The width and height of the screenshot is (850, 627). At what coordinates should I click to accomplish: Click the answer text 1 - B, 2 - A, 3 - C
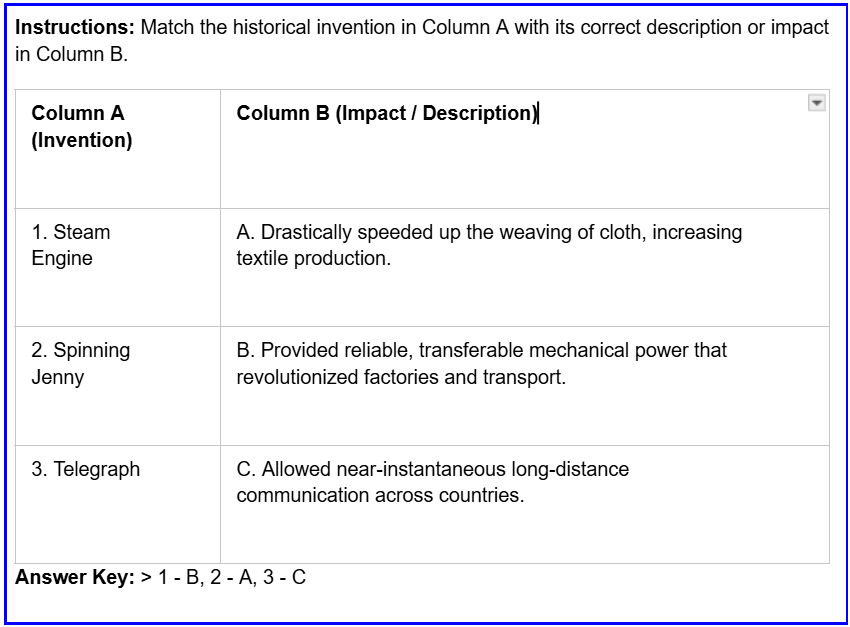tap(231, 577)
